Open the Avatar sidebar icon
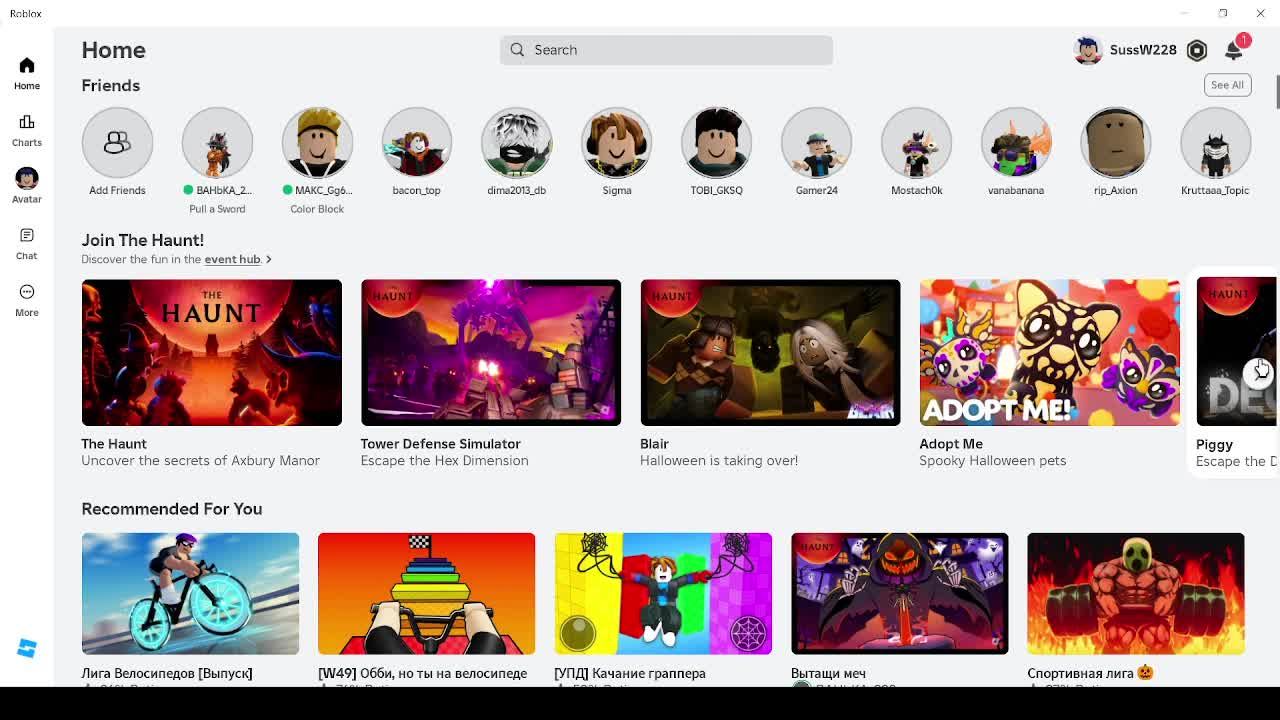This screenshot has height=720, width=1280. 27,178
